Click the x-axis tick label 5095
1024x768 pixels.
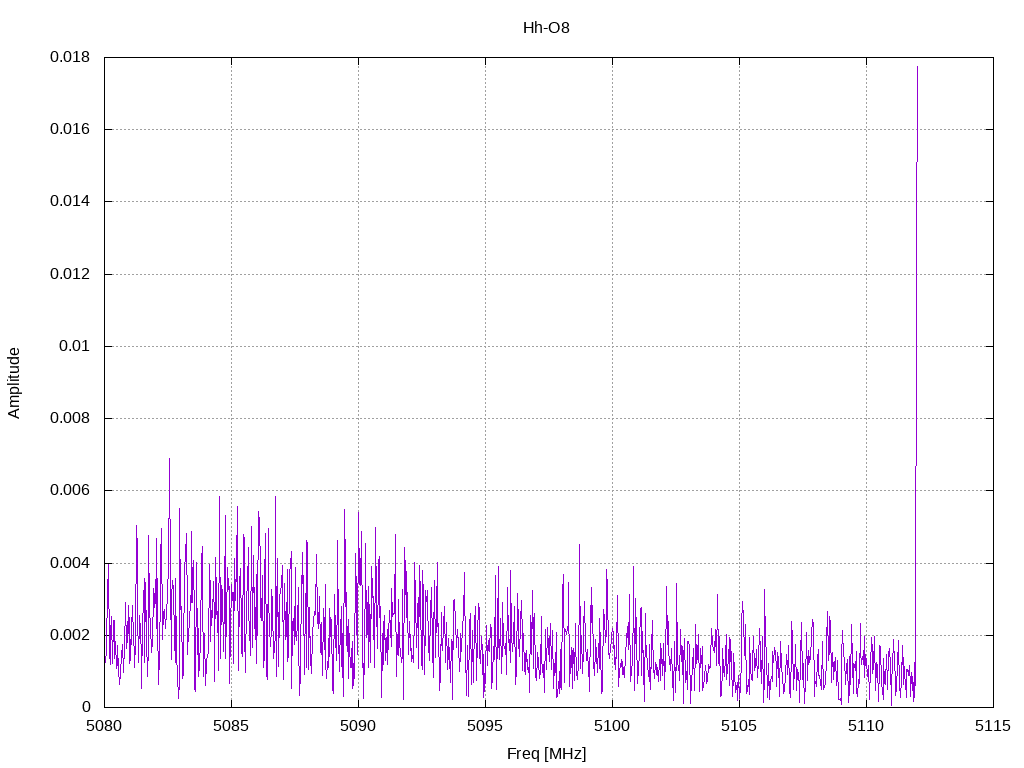click(485, 726)
